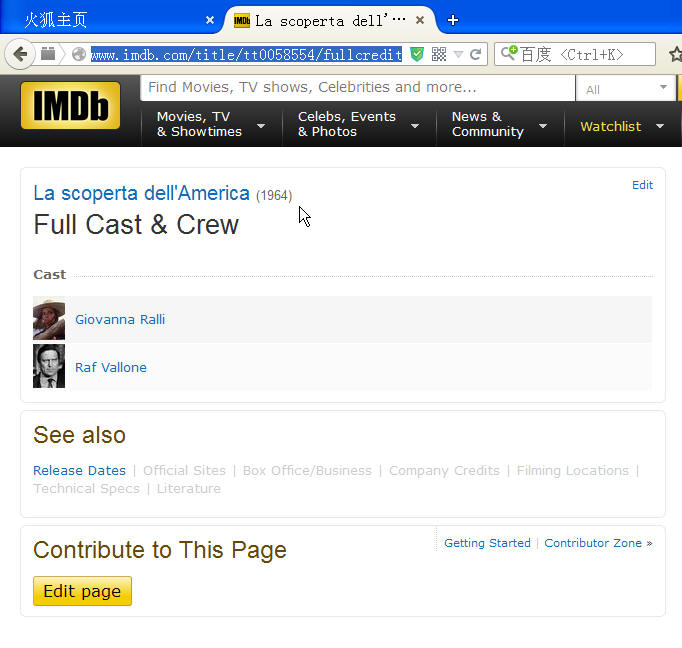Open the Getting Started link
Viewport: 682px width, 648px height.
click(487, 543)
